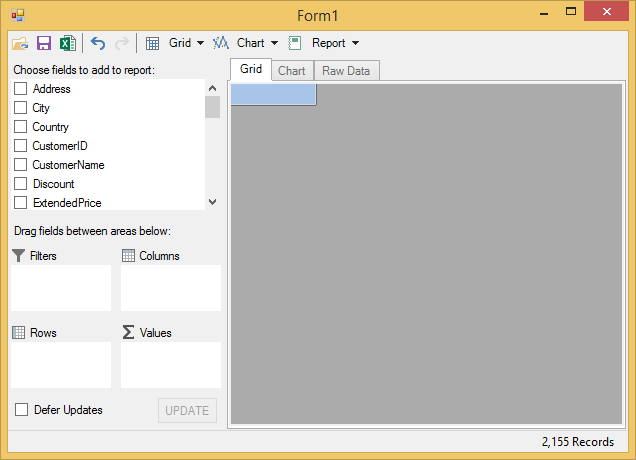Switch to the Chart tab

[292, 71]
